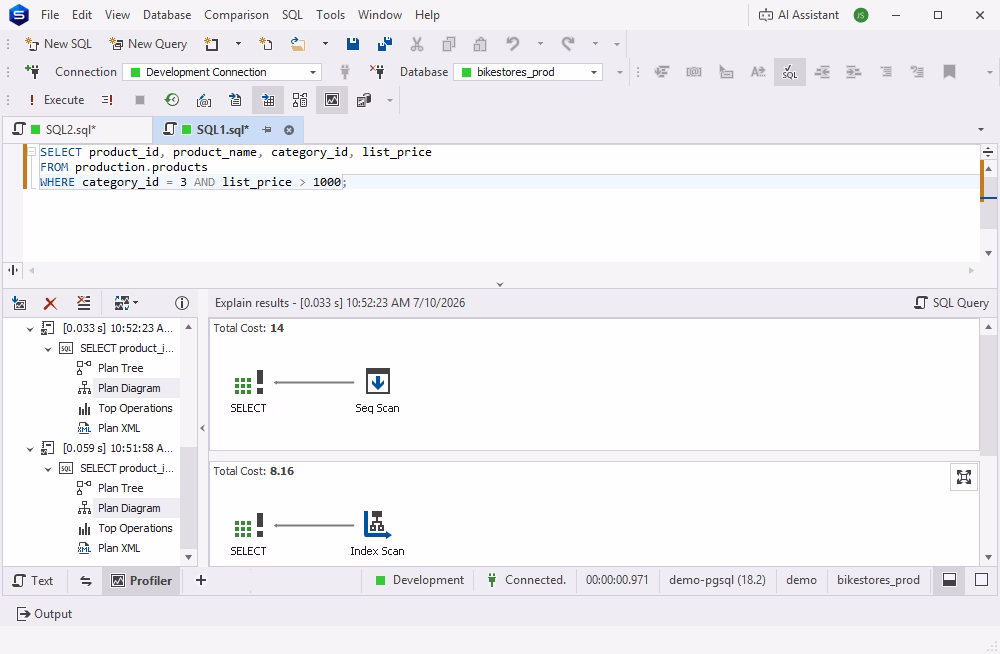Switch to the Text view tab
This screenshot has width=1000, height=654.
pos(33,581)
